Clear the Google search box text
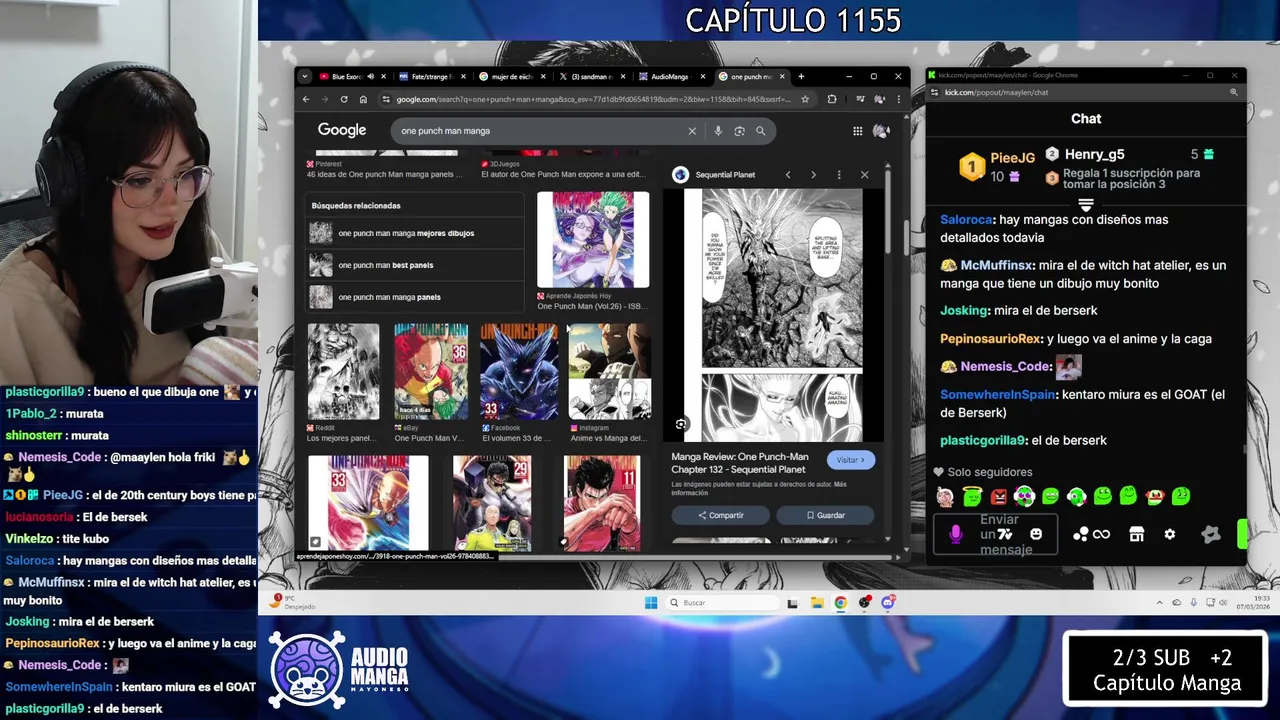 coord(691,131)
